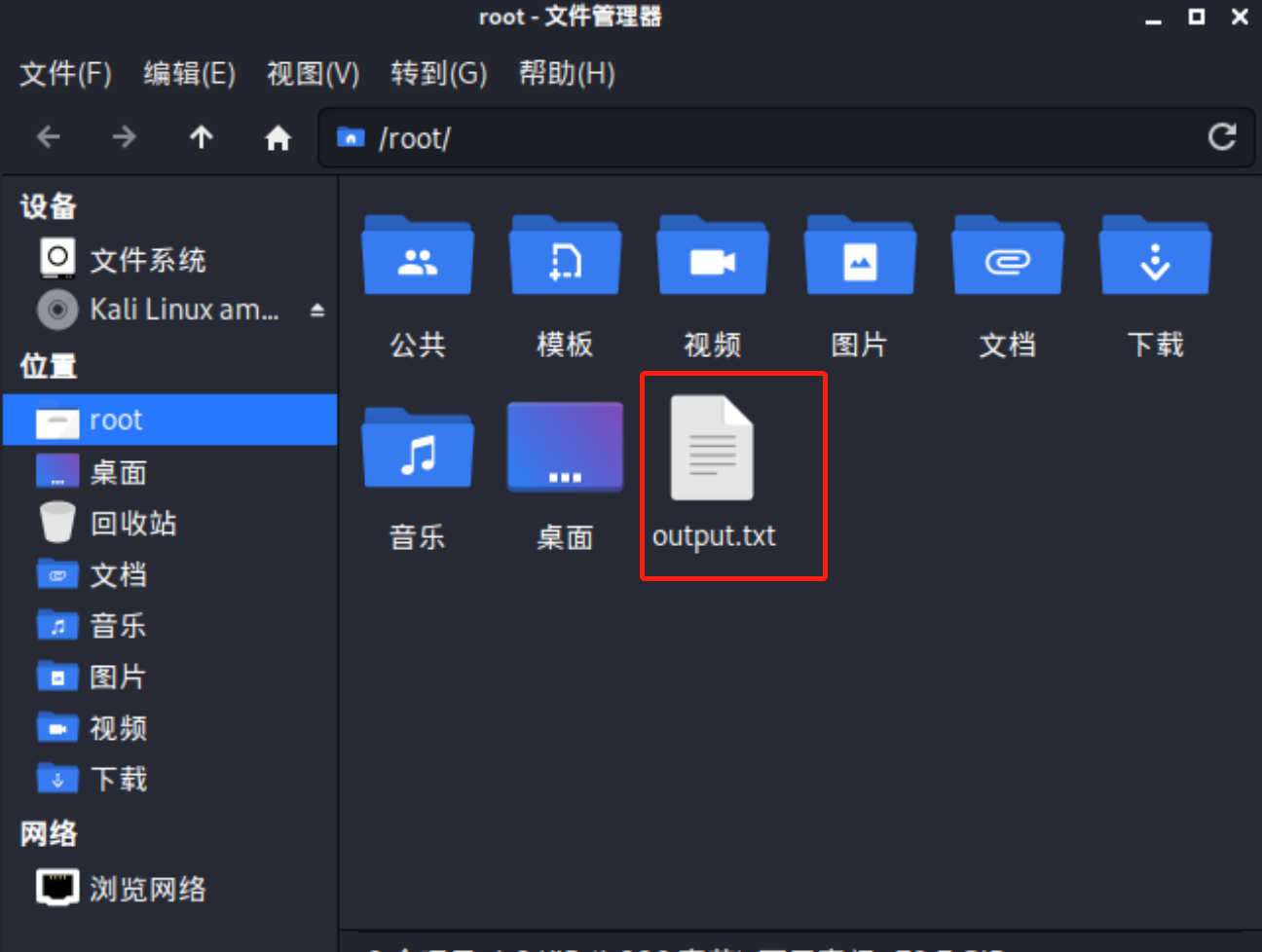Open the 视频 (Videos) folder icon
The image size is (1262, 952).
(712, 255)
